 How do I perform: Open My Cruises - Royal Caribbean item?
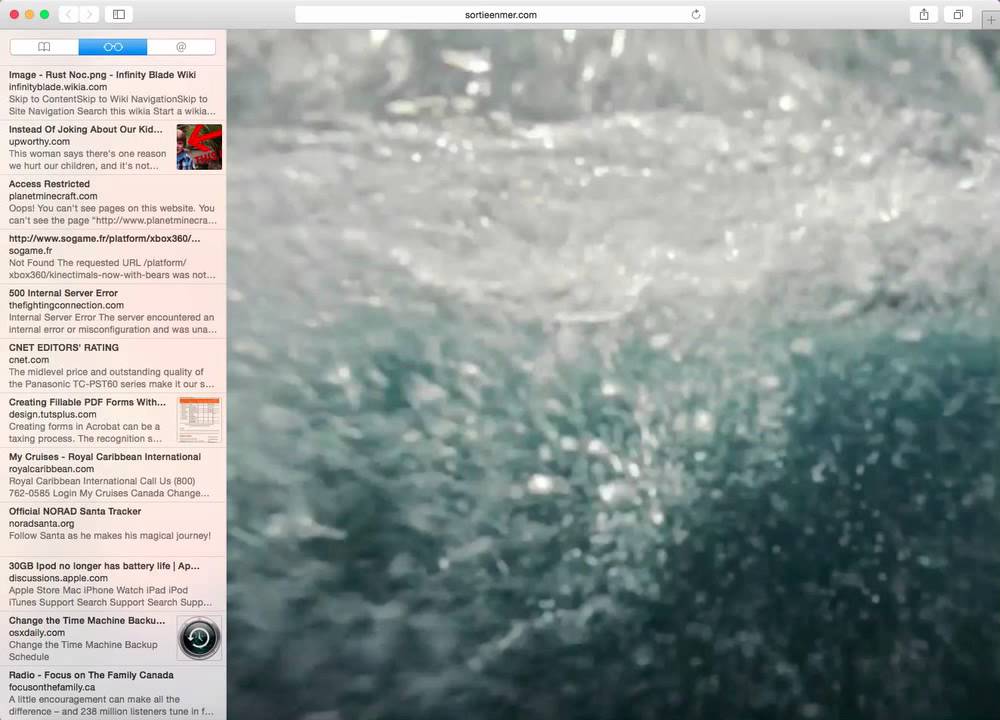(x=113, y=474)
